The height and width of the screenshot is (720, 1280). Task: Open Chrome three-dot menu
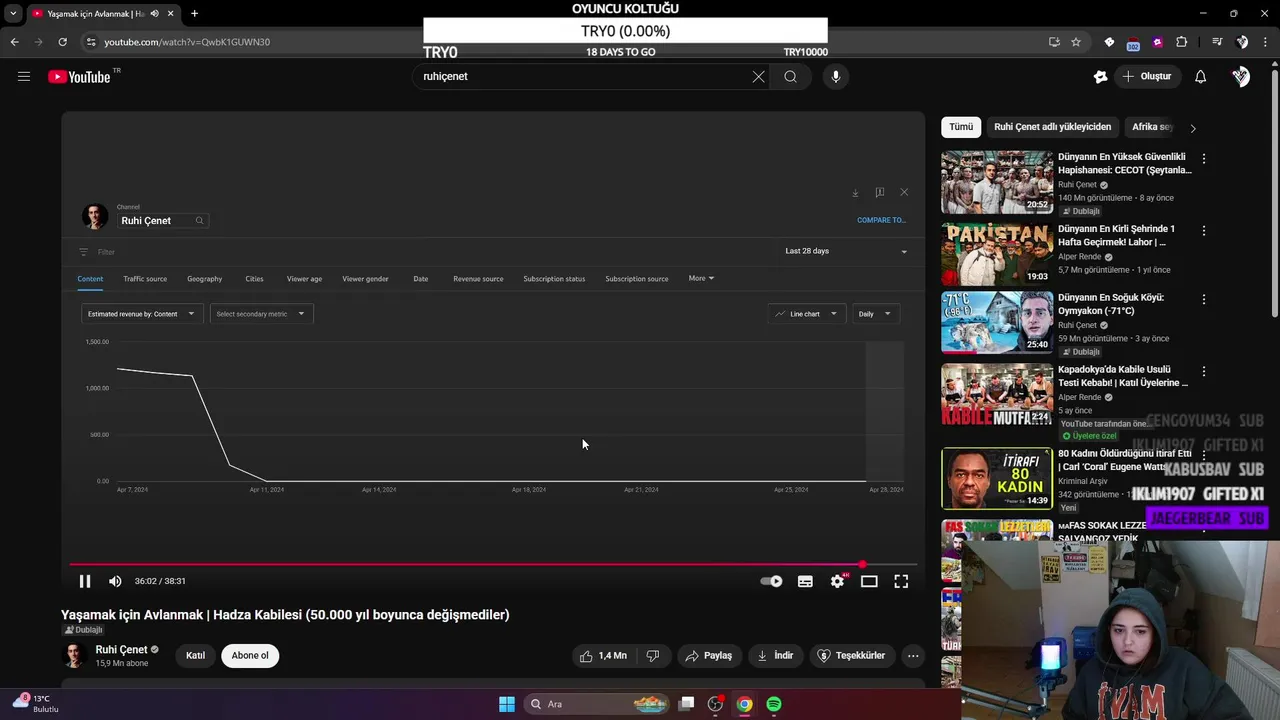(x=1266, y=42)
